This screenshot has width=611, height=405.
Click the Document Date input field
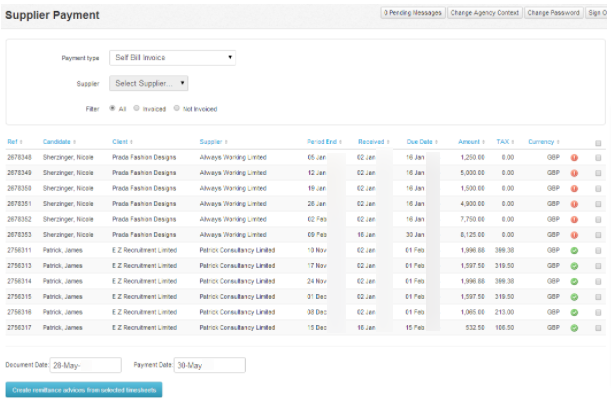coord(85,365)
